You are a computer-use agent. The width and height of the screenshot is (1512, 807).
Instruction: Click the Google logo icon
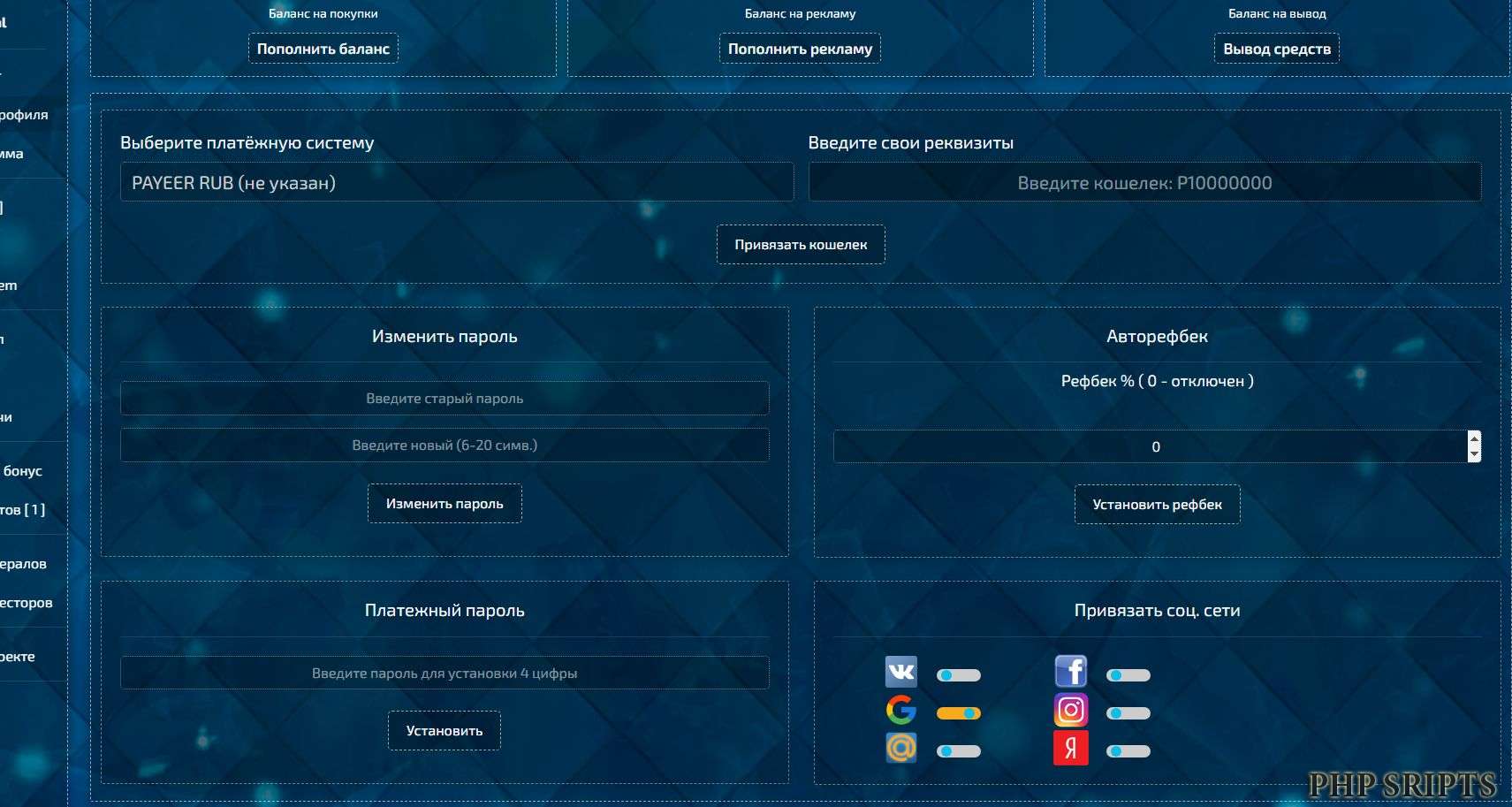pos(900,710)
